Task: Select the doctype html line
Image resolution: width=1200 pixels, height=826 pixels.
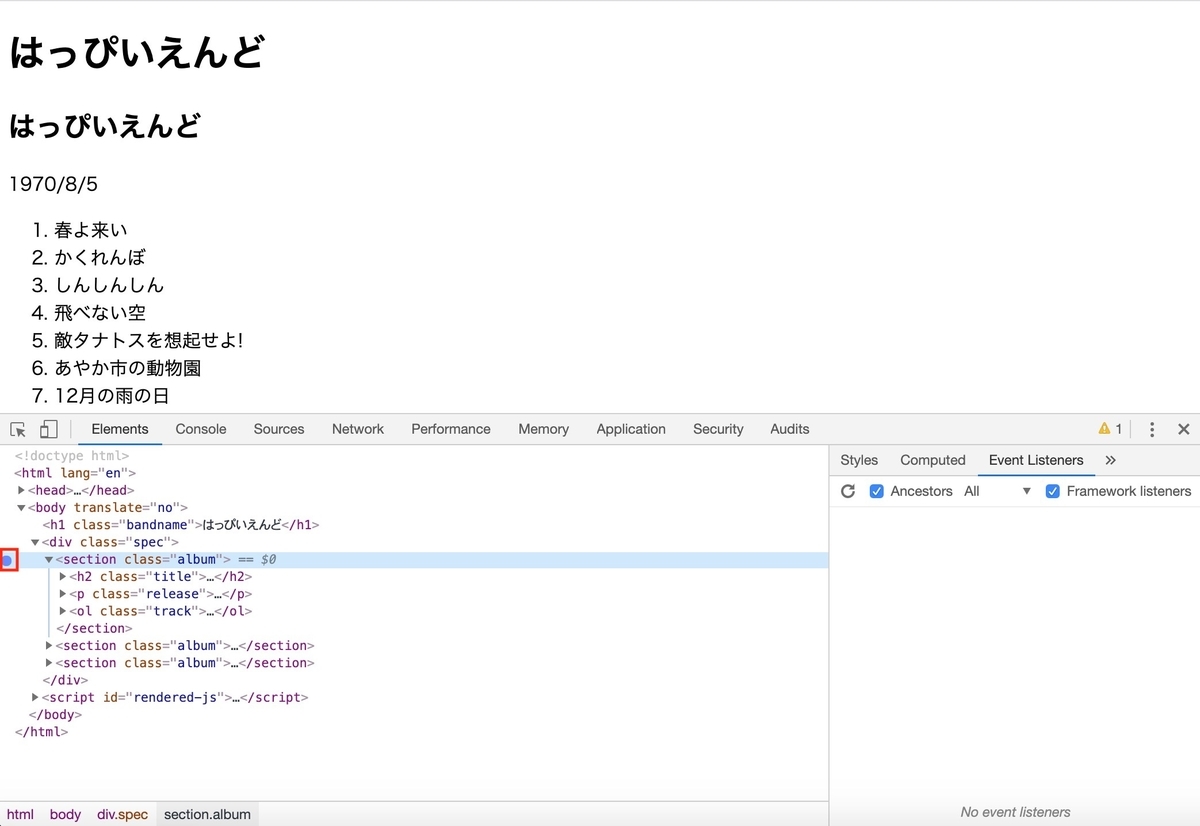Action: (x=72, y=456)
